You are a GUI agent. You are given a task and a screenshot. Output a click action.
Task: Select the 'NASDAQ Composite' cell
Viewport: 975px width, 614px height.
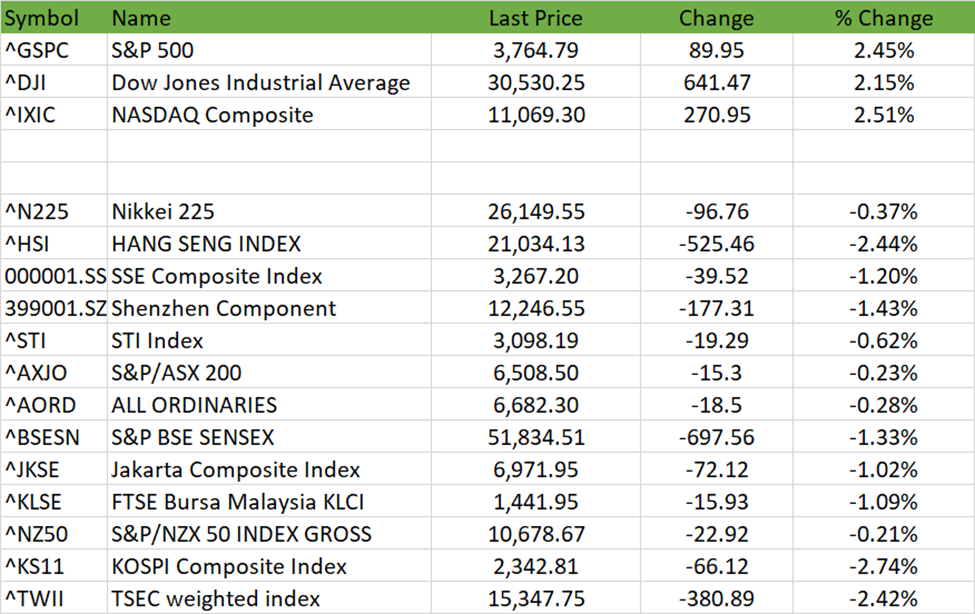(269, 114)
